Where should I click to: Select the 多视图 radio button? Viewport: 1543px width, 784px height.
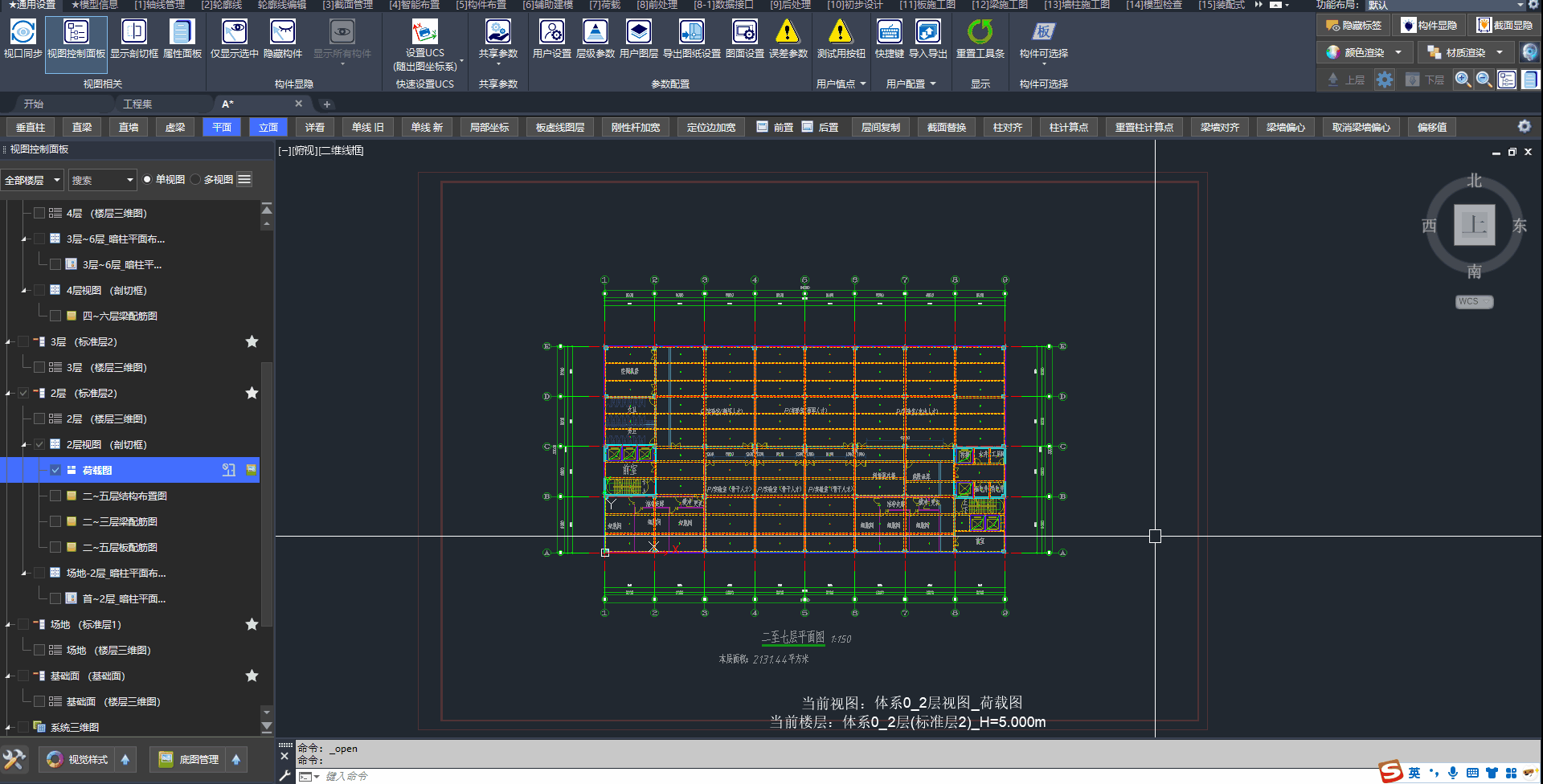196,180
